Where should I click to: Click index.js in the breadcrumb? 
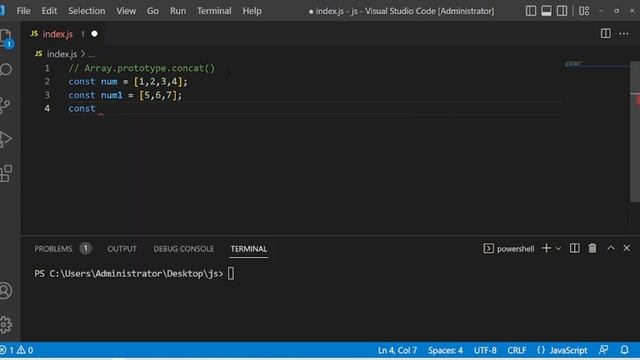(62, 54)
